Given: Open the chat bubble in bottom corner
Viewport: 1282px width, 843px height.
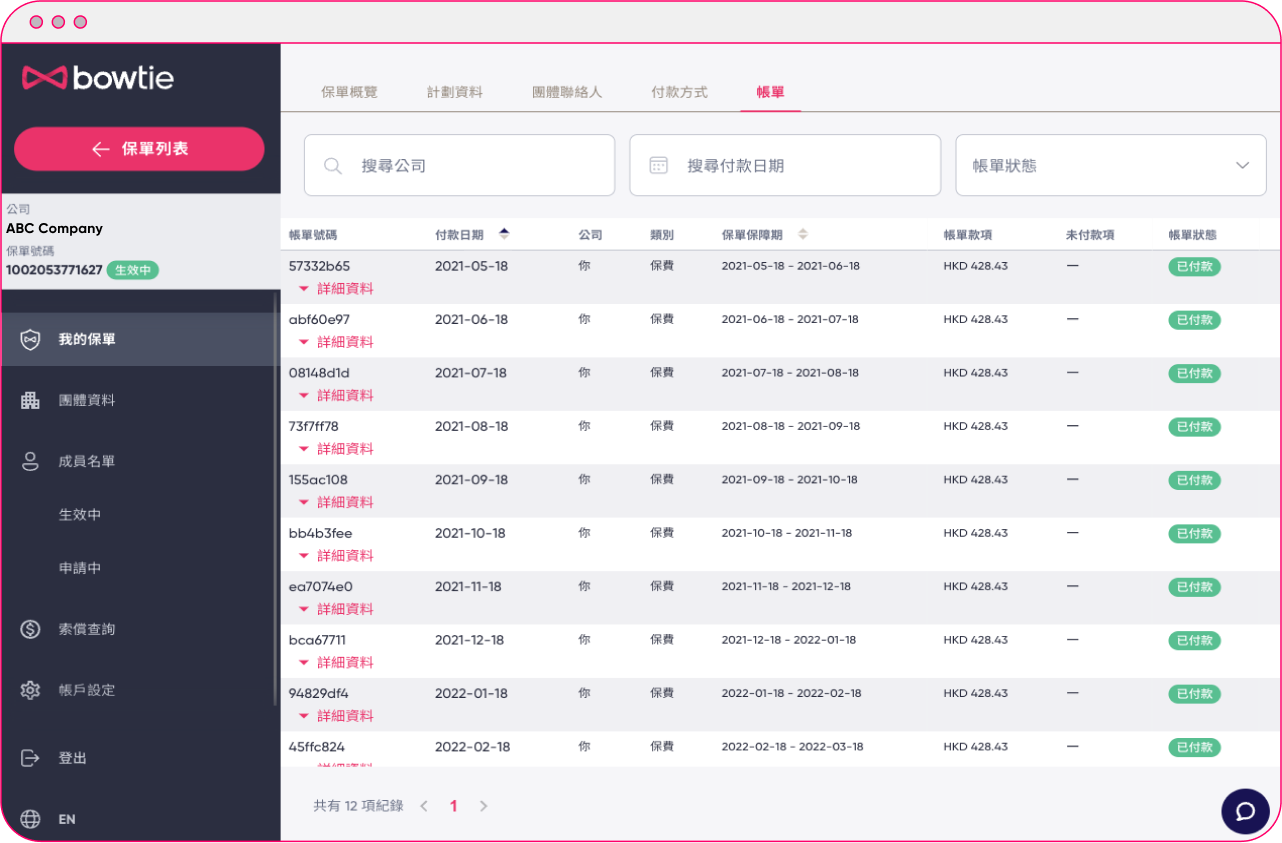Looking at the screenshot, I should coord(1245,811).
